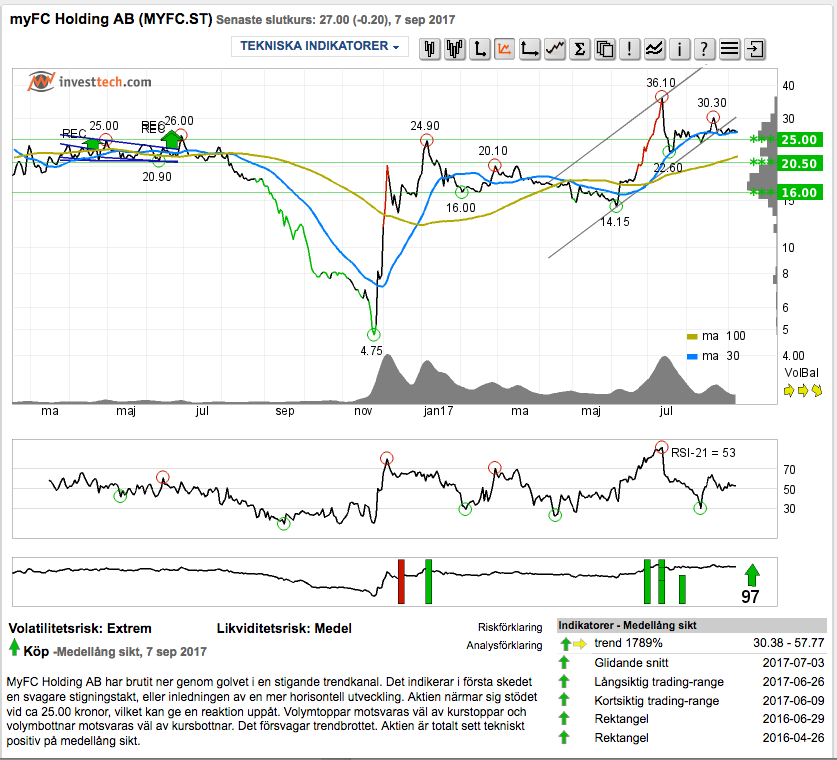Click the score 97 value

(x=750, y=596)
